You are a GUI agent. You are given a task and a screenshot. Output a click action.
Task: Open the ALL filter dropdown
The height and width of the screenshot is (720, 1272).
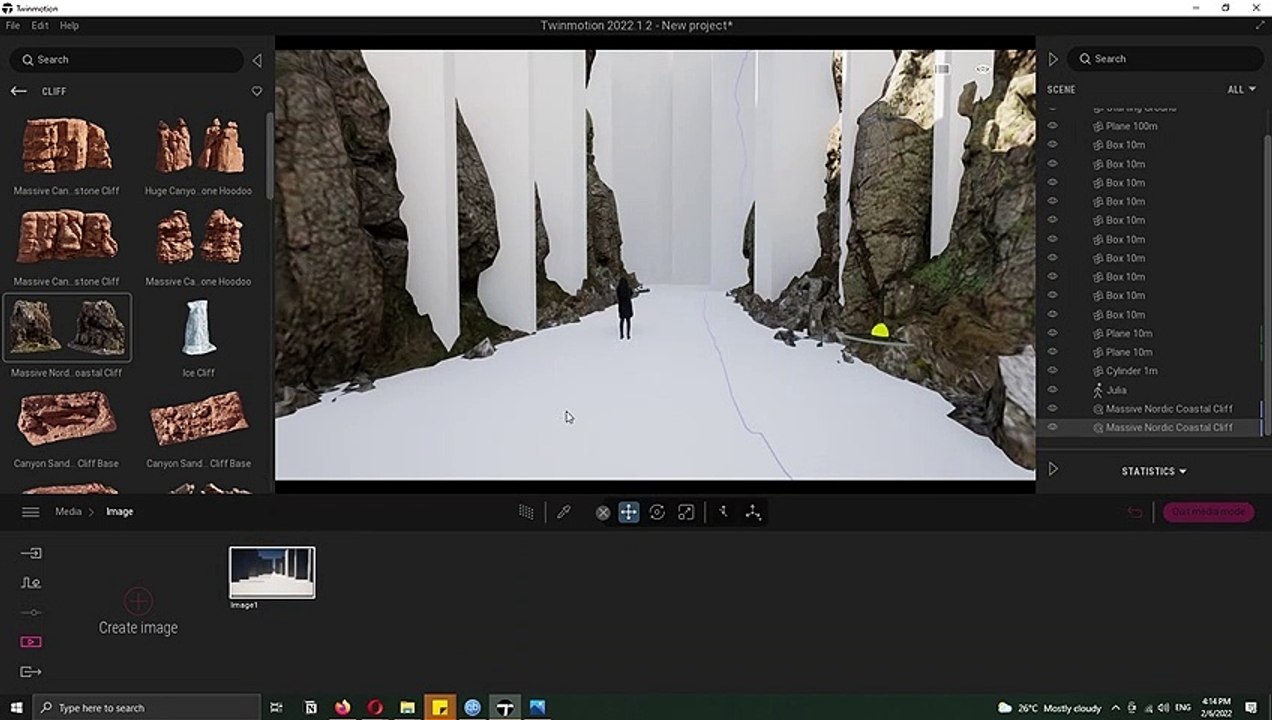tap(1242, 89)
